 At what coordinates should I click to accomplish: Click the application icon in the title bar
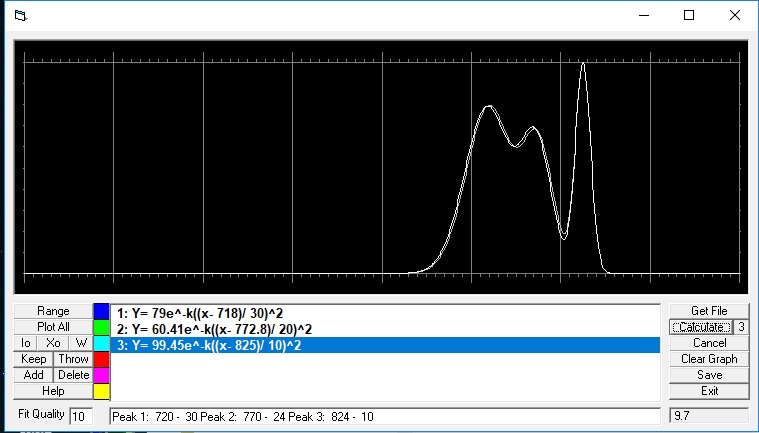tap(21, 15)
